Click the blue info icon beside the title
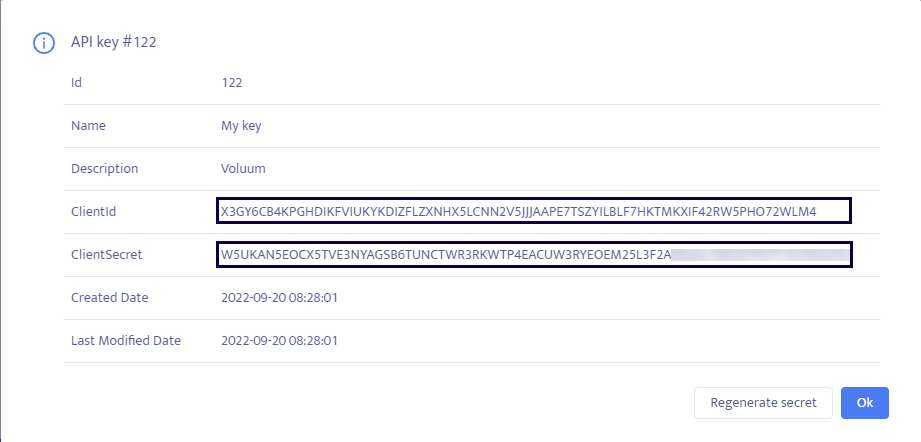 (x=43, y=42)
